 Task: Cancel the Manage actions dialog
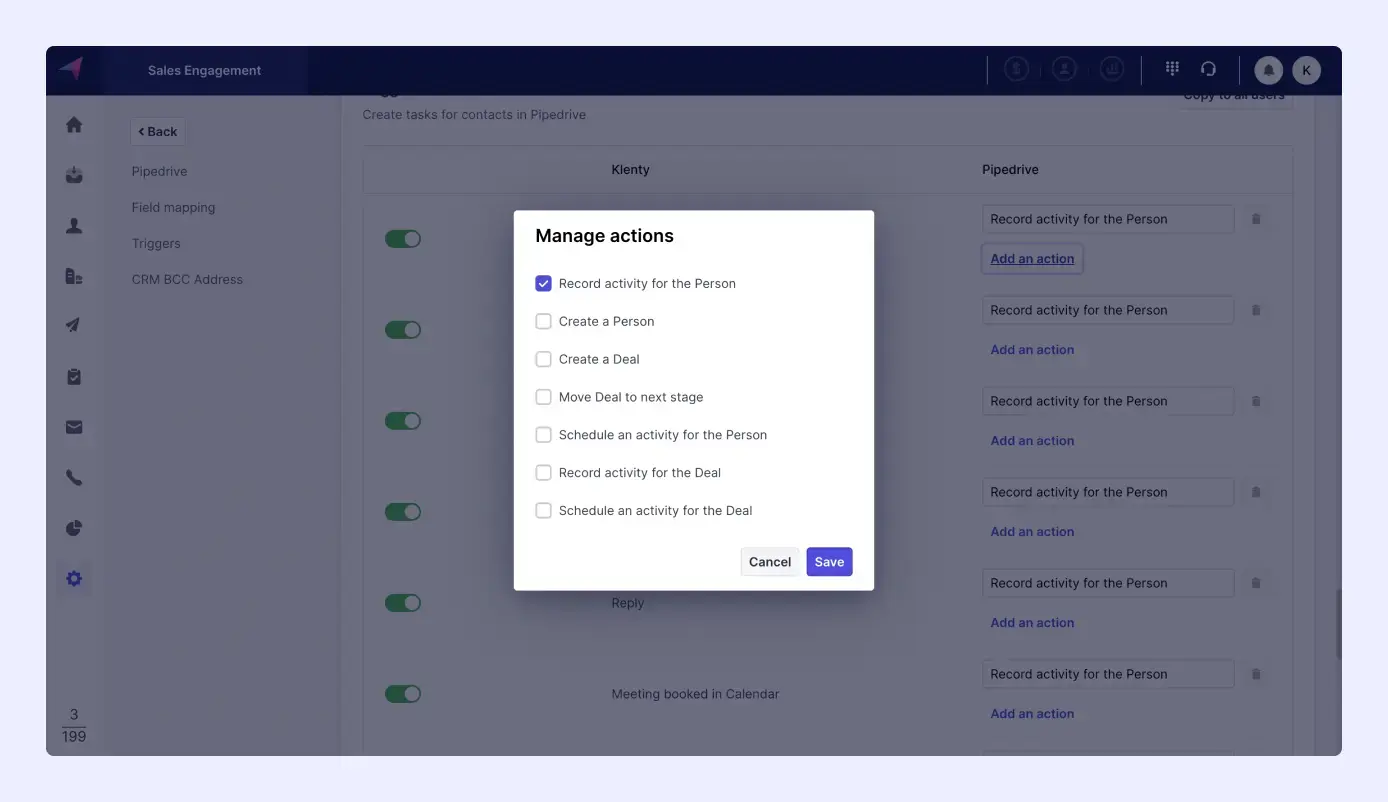click(x=770, y=562)
